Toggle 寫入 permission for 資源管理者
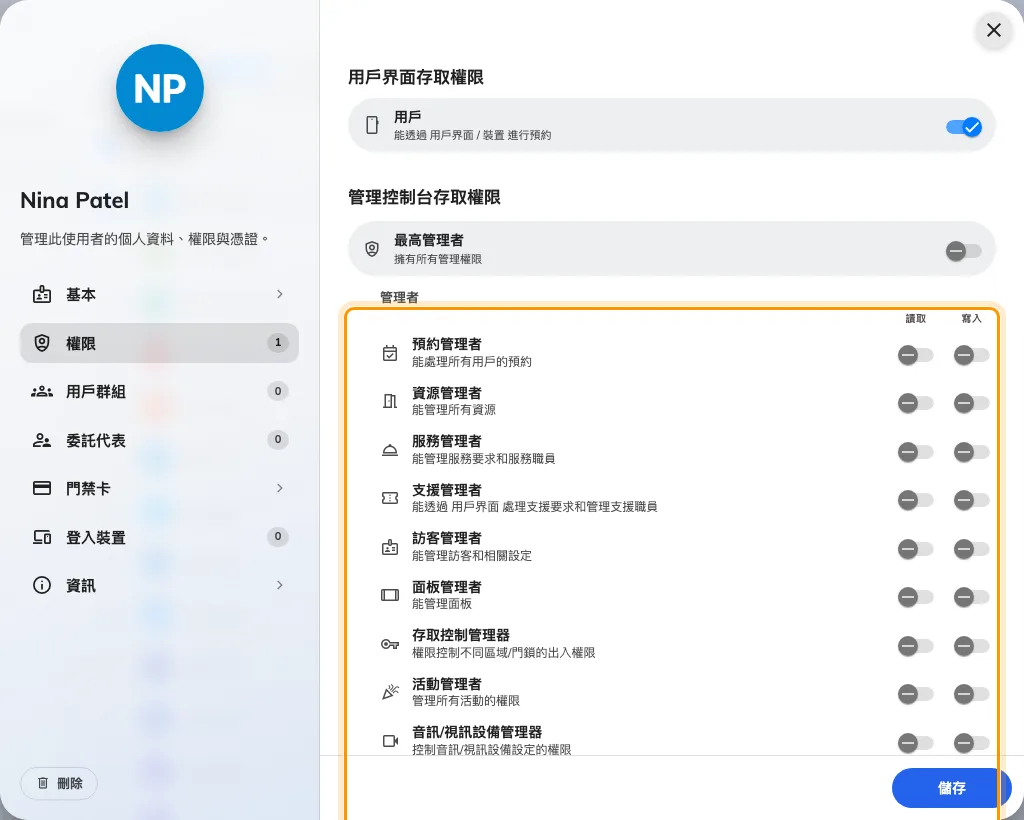Image resolution: width=1024 pixels, height=820 pixels. [x=972, y=403]
